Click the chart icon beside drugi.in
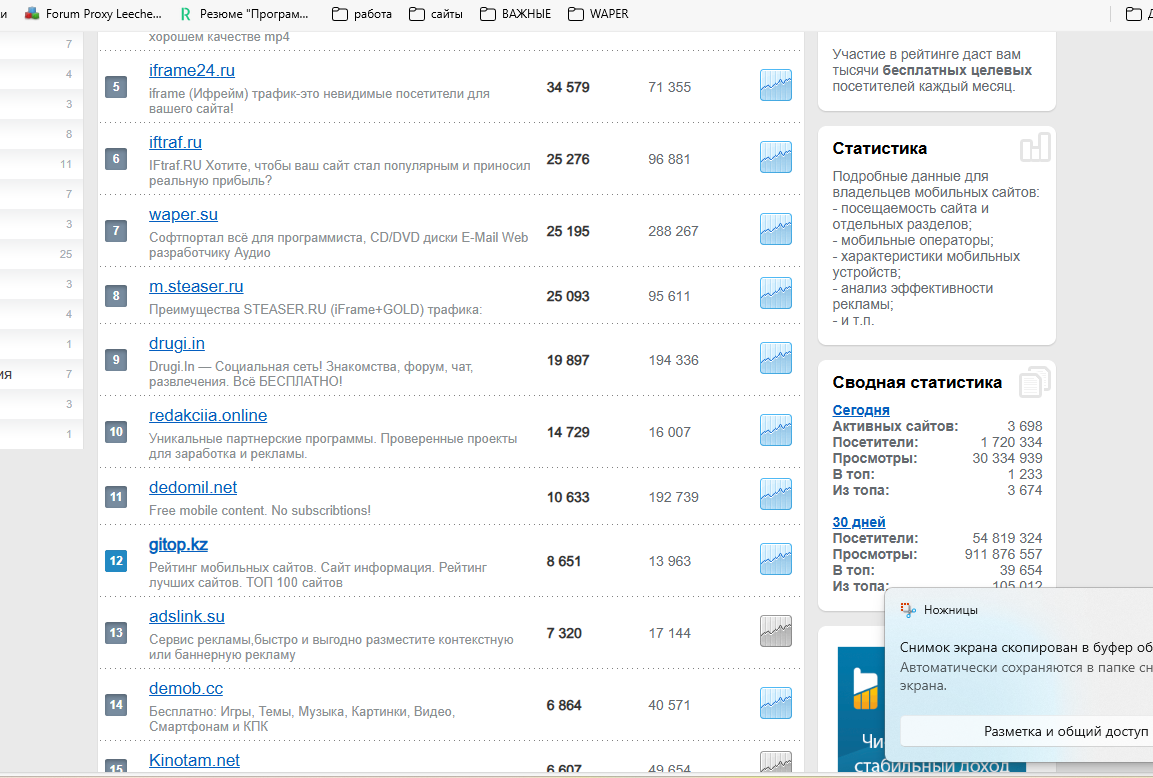The width and height of the screenshot is (1153, 778). tap(775, 359)
